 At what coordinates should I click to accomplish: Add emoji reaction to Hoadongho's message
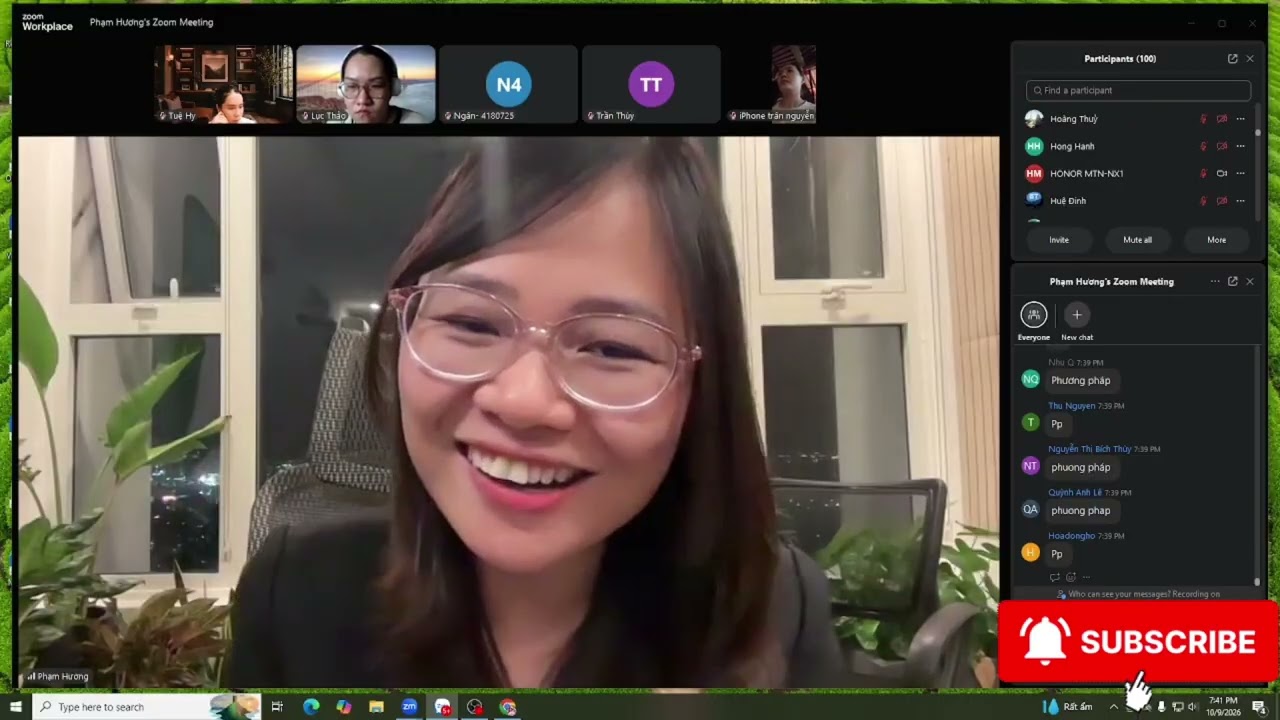coord(1071,577)
